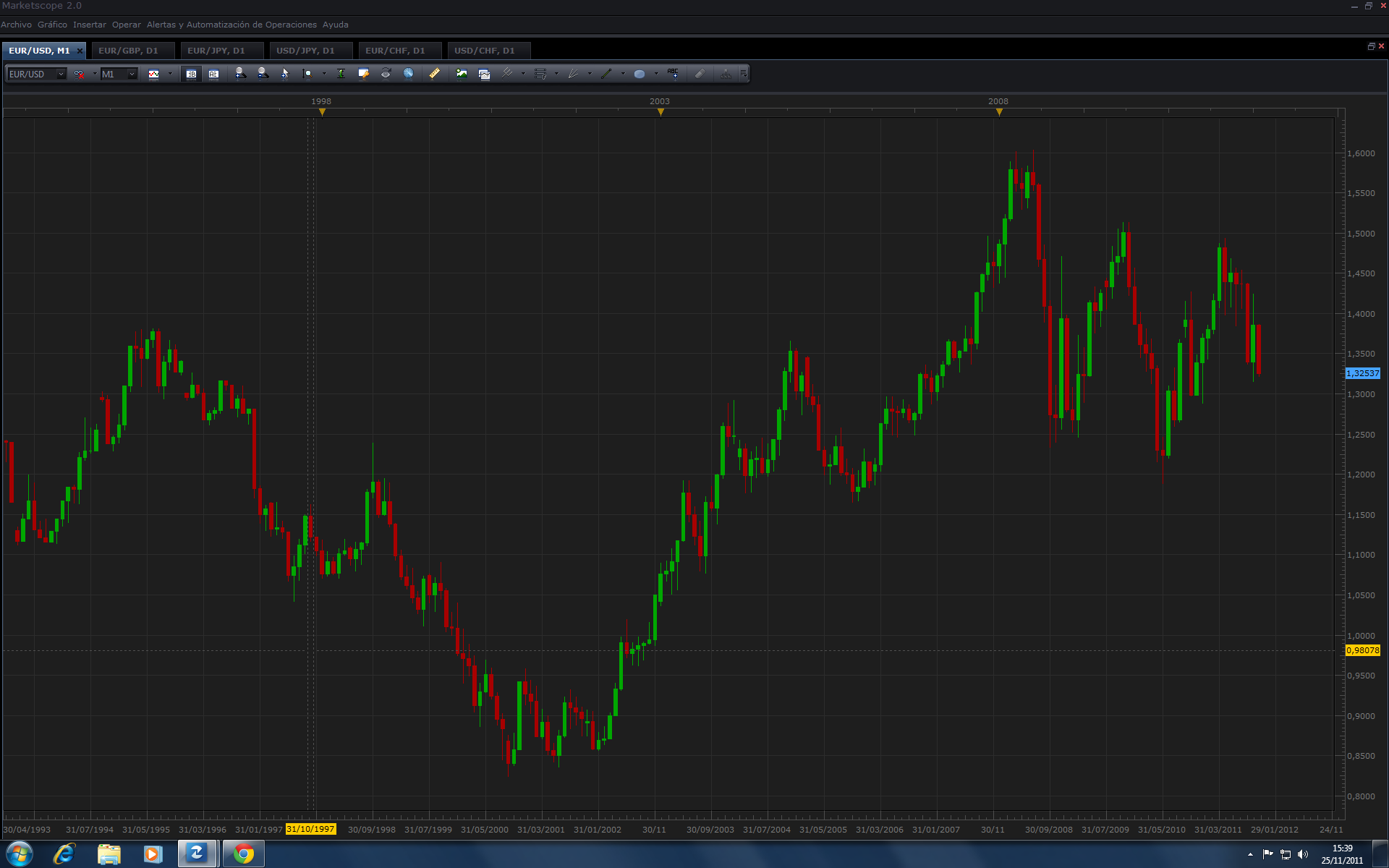Click the vertical scale adjust icon
Image resolution: width=1389 pixels, height=868 pixels.
click(341, 74)
